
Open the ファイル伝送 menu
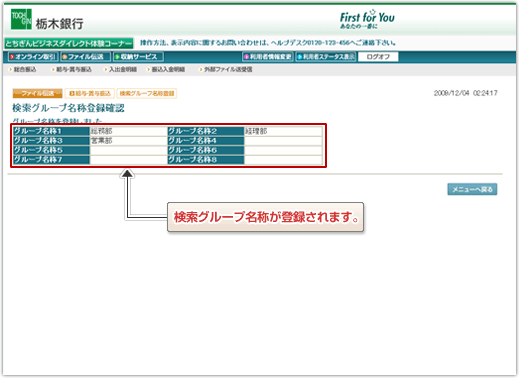(85, 57)
